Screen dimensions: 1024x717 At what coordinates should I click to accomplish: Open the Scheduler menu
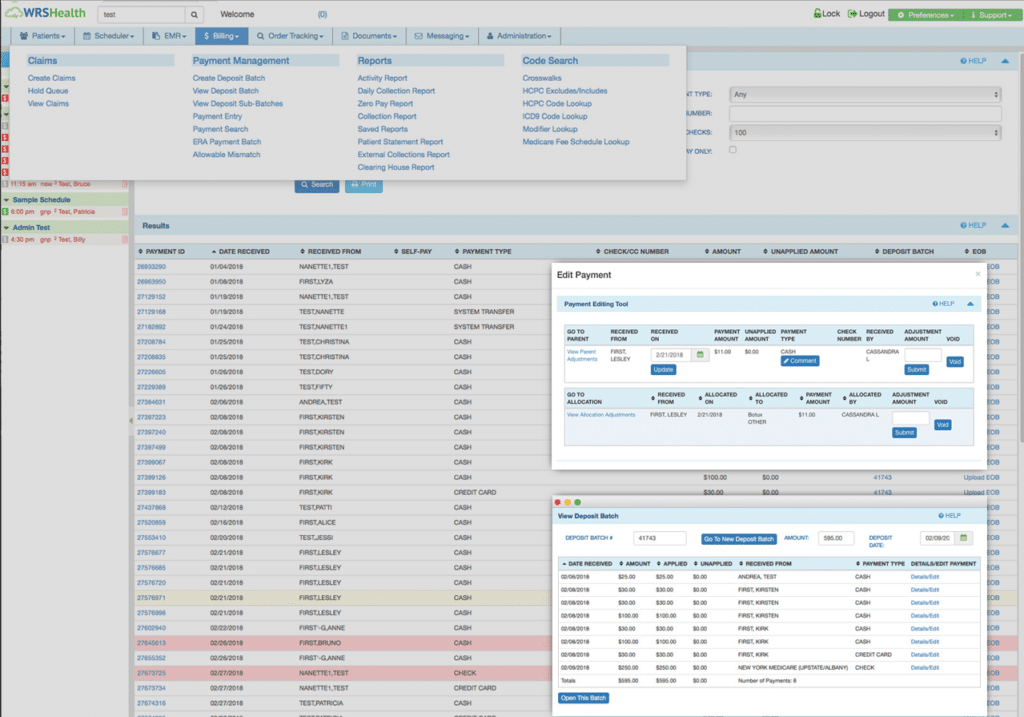108,36
